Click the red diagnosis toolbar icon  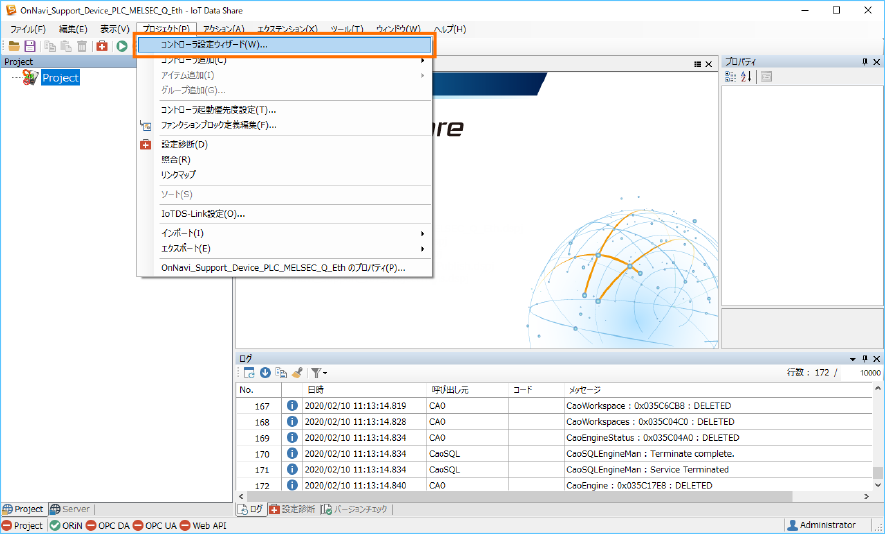102,46
